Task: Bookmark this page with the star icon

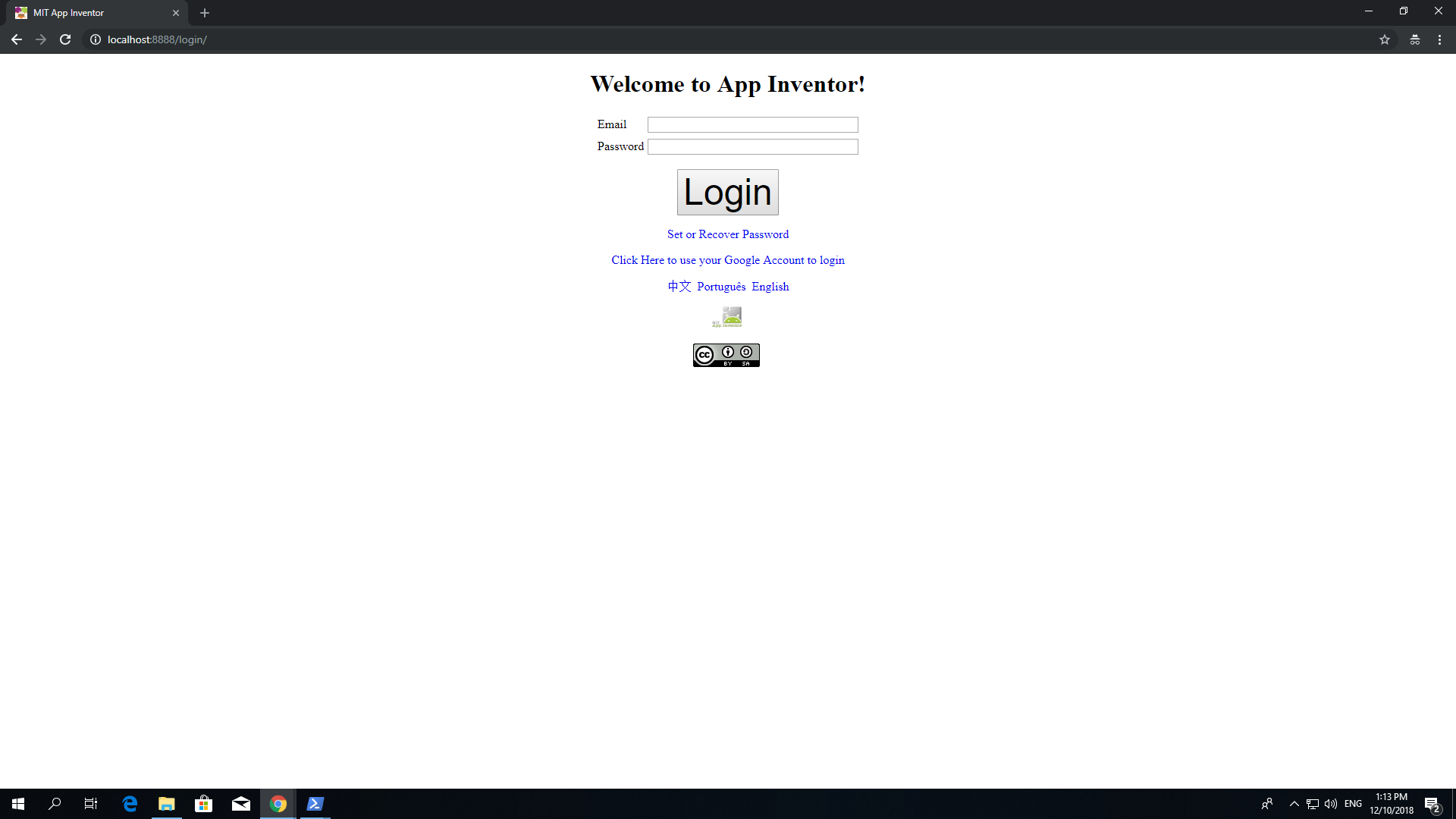Action: click(x=1384, y=39)
